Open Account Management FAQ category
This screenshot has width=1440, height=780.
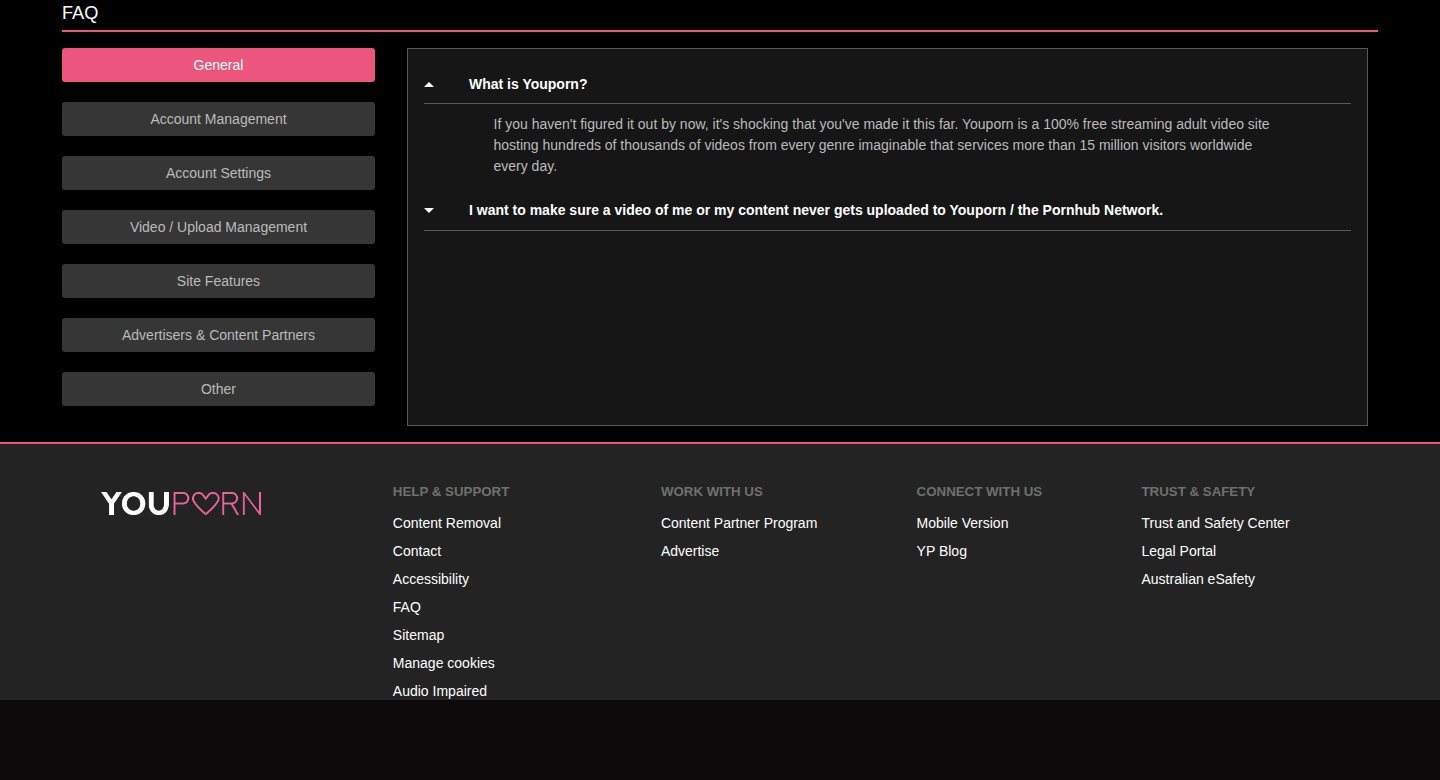click(218, 119)
